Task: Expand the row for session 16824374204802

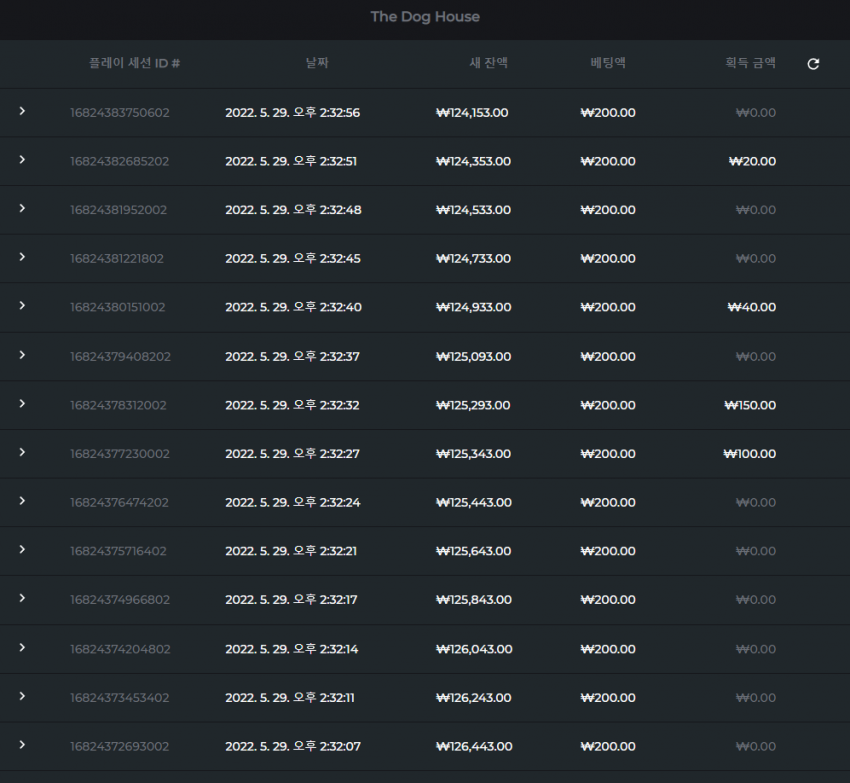Action: click(22, 648)
